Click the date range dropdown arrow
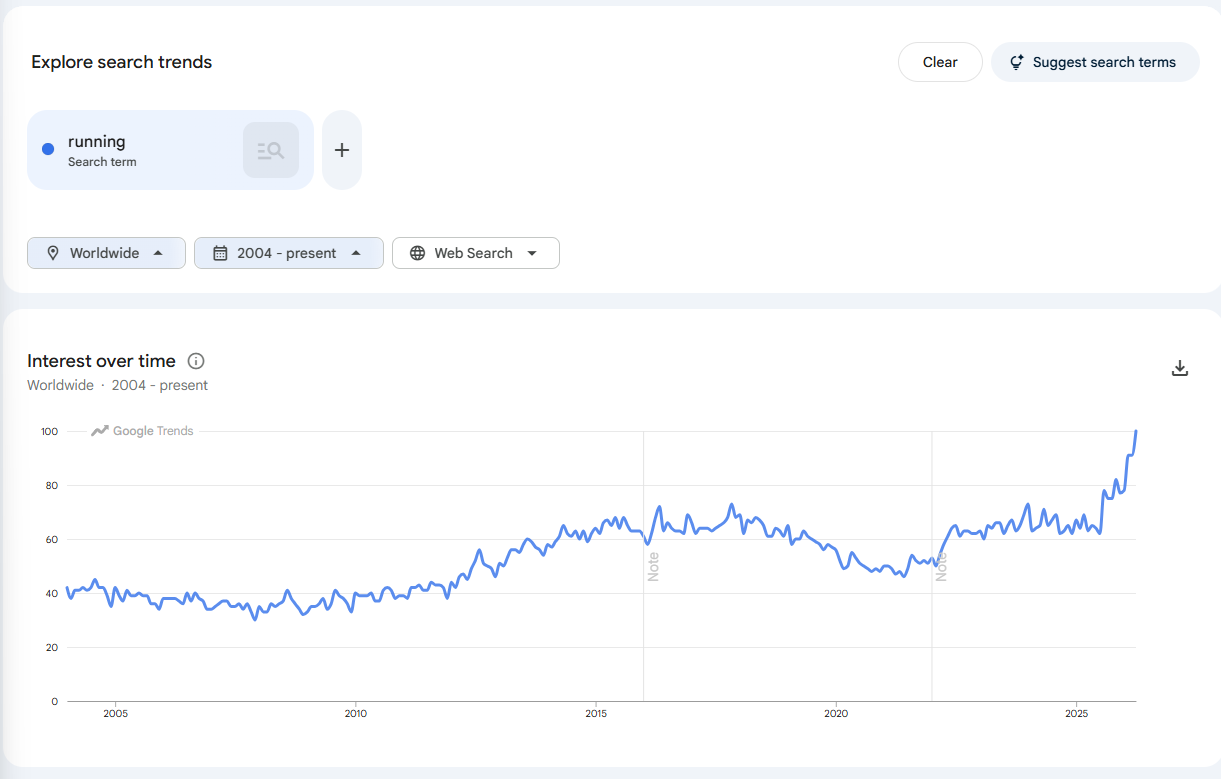This screenshot has width=1221, height=779. (x=356, y=253)
